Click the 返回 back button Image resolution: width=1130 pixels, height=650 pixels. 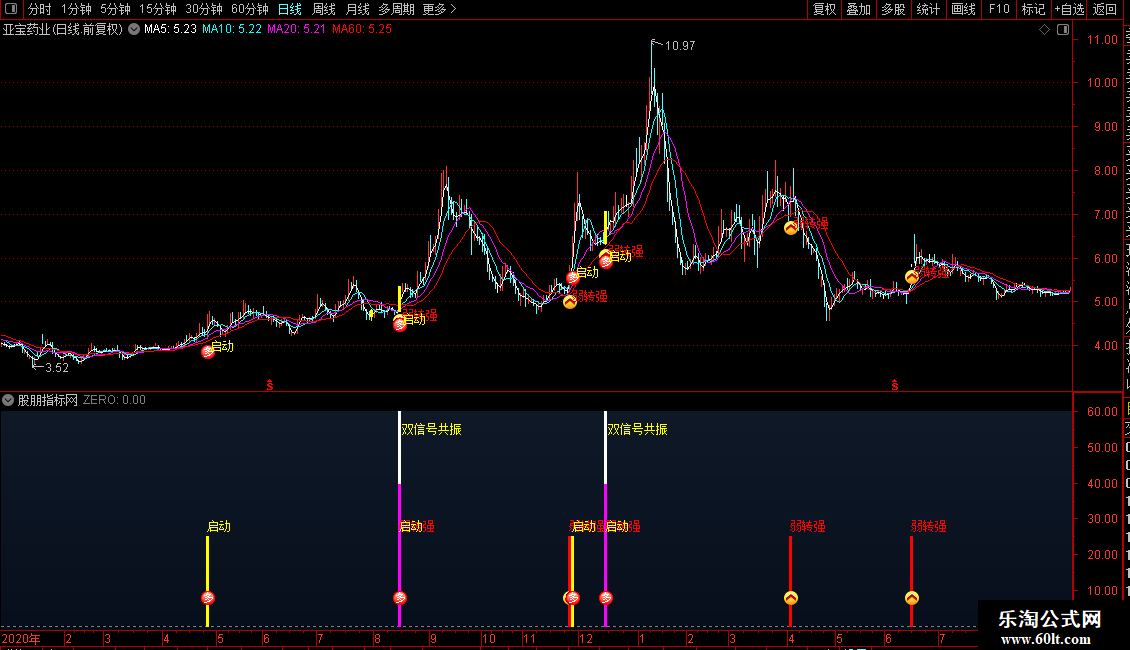[1105, 9]
